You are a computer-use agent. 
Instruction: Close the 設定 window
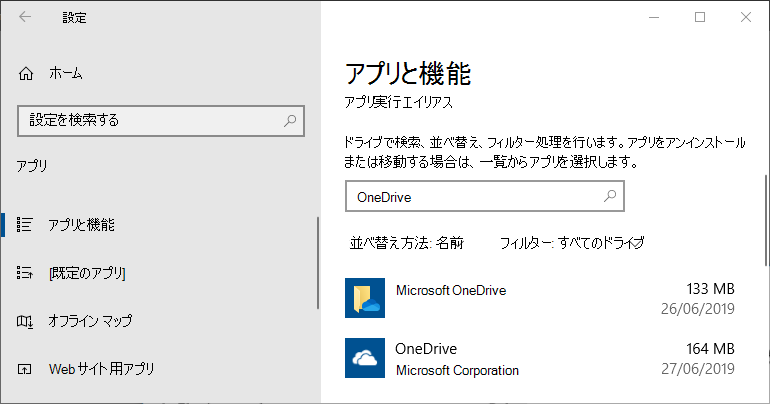click(745, 17)
